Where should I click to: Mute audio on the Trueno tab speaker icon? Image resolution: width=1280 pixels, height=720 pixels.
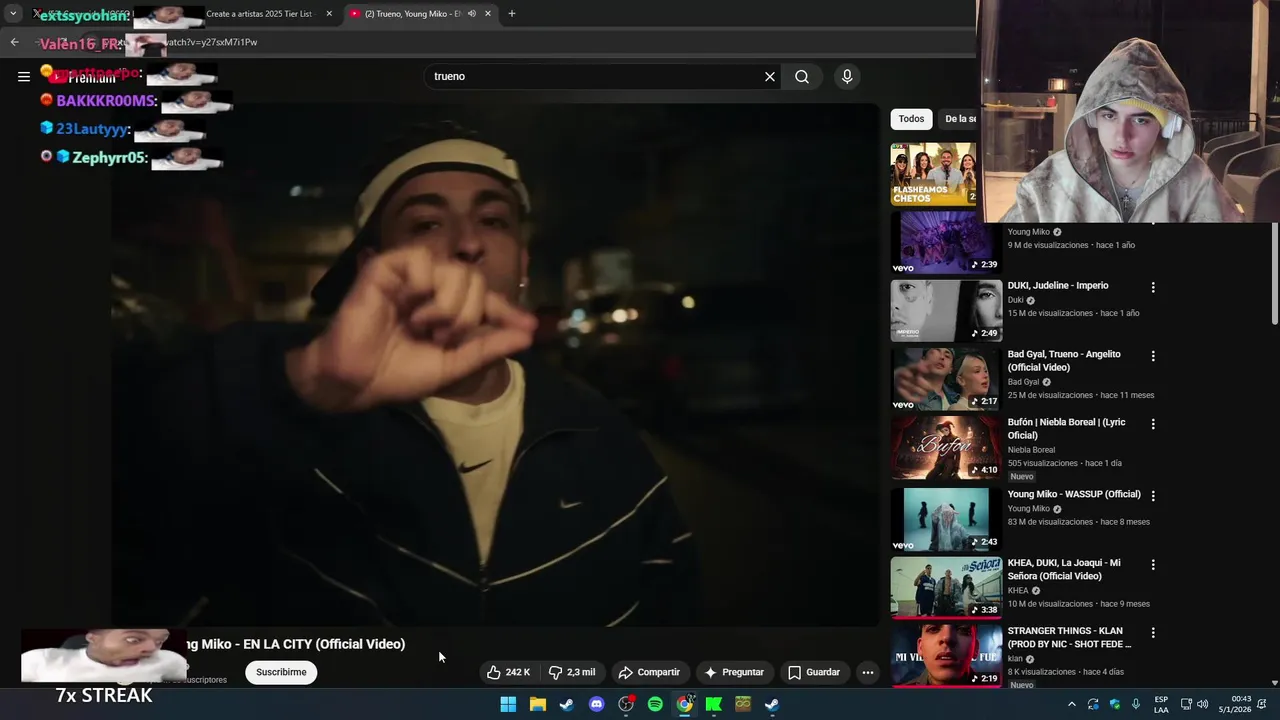(x=471, y=14)
